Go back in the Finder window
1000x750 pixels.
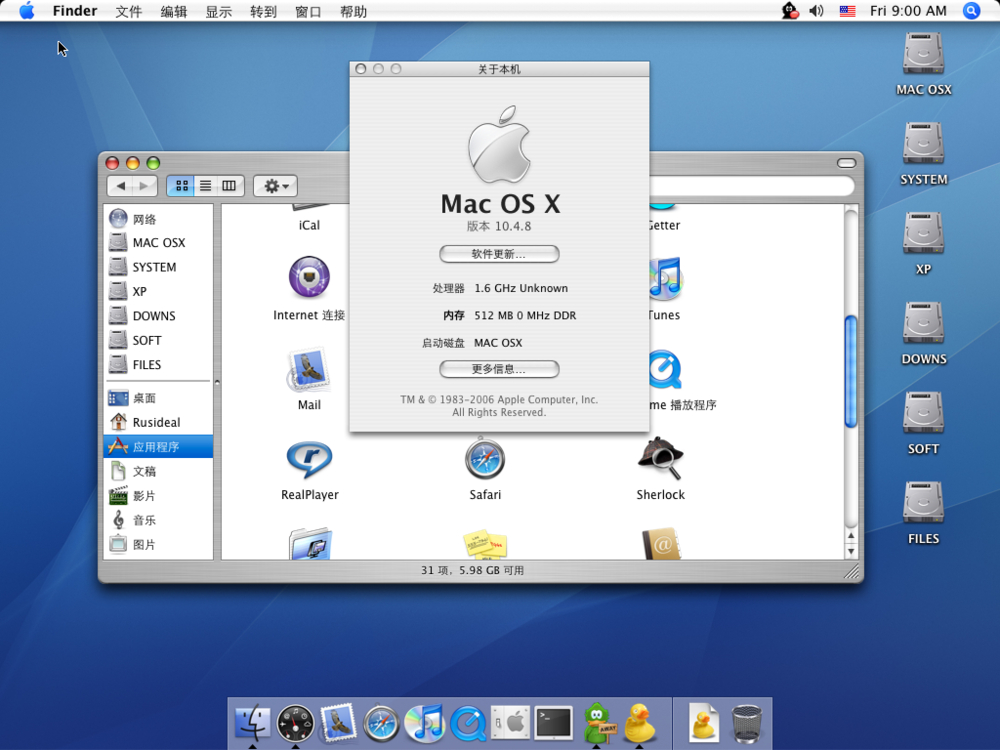tap(121, 186)
